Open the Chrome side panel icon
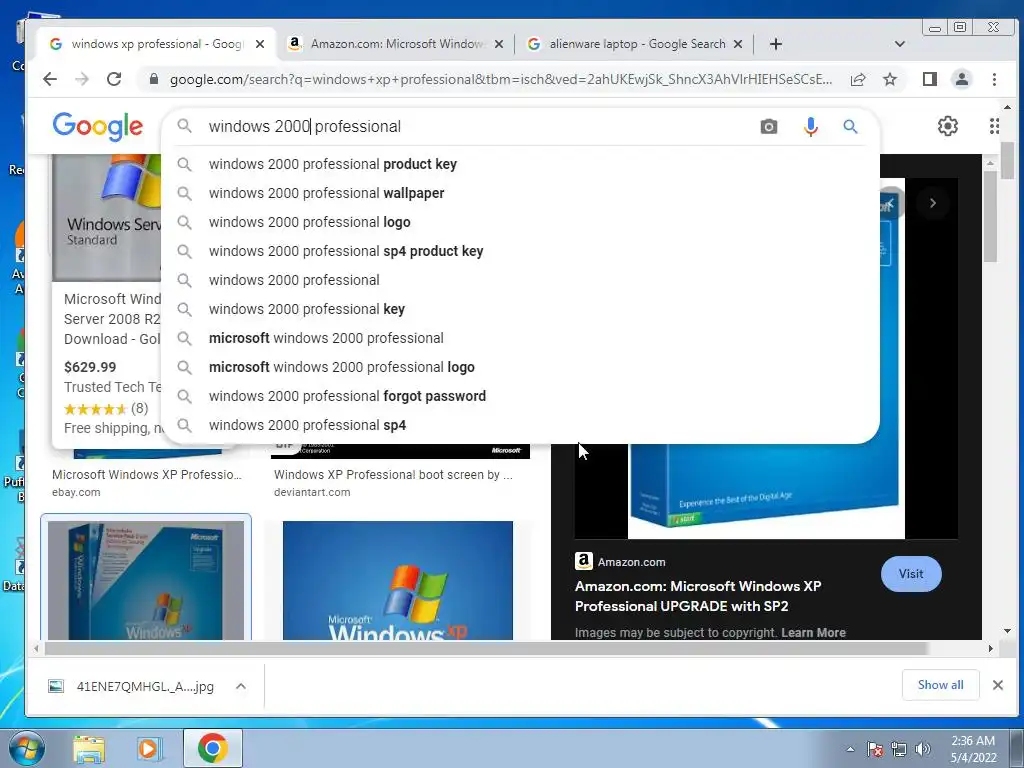Viewport: 1024px width, 768px height. (929, 80)
